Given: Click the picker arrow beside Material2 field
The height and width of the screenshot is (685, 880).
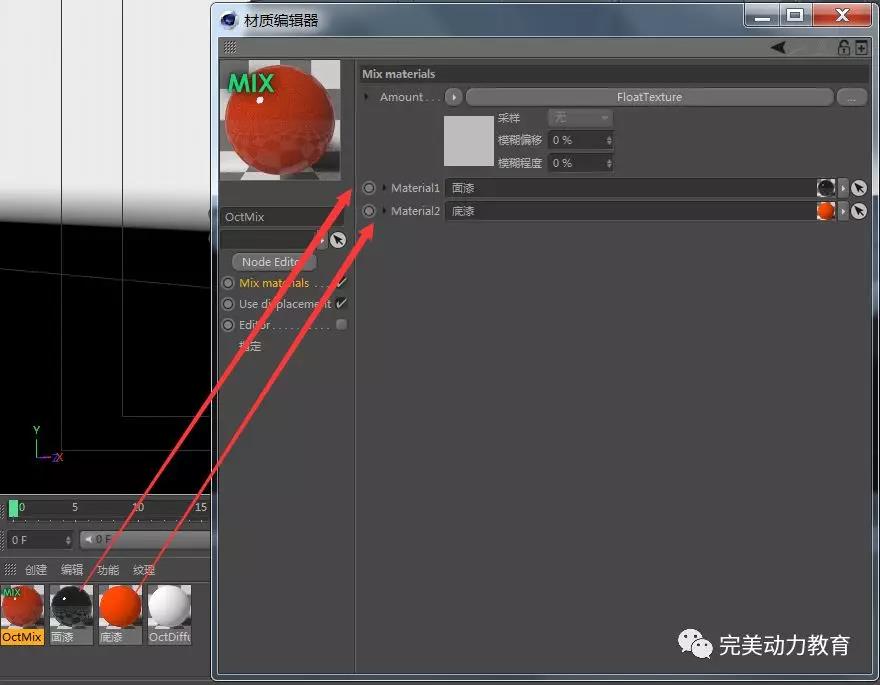Looking at the screenshot, I should [858, 211].
